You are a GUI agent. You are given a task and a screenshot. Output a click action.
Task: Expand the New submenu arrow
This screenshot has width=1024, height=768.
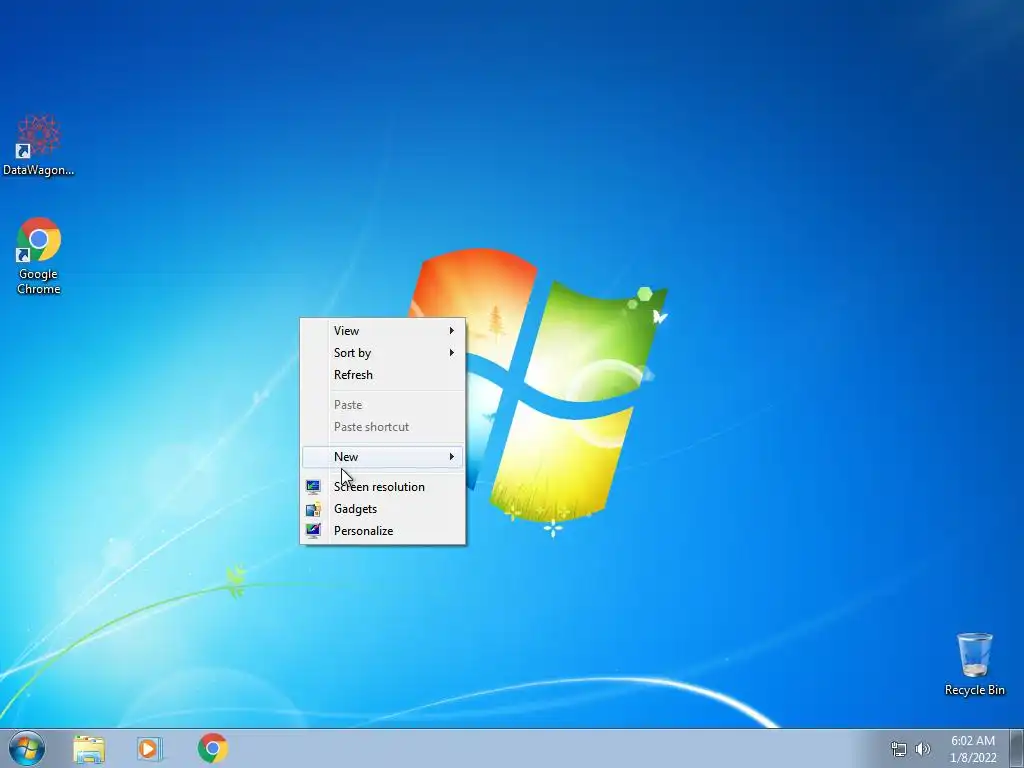click(x=451, y=456)
